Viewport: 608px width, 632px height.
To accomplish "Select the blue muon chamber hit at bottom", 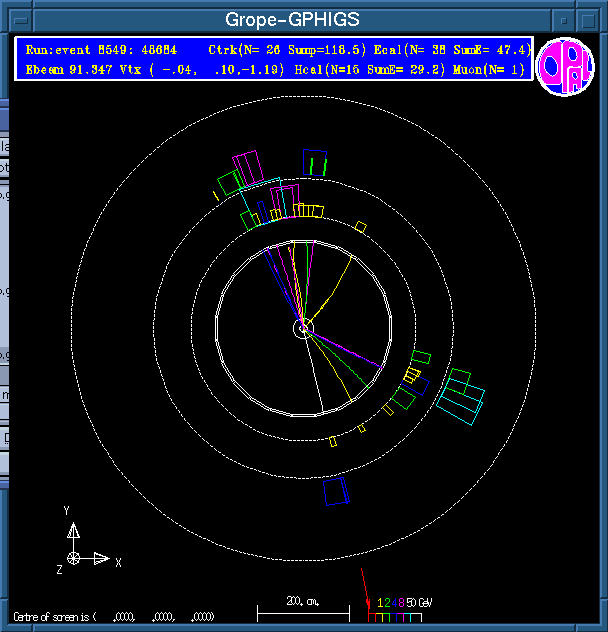I will coord(336,491).
